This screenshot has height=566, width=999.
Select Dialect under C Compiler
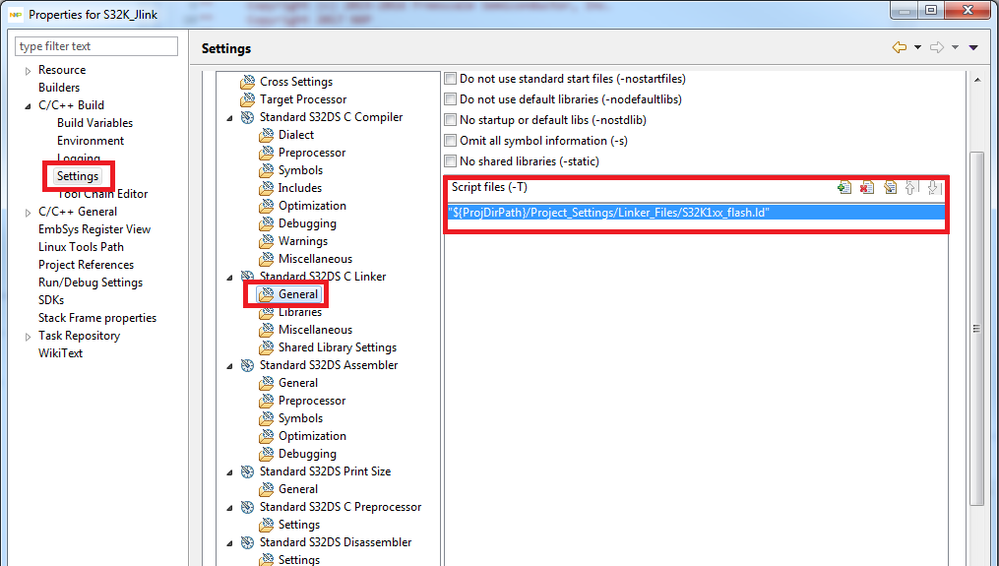click(x=296, y=134)
